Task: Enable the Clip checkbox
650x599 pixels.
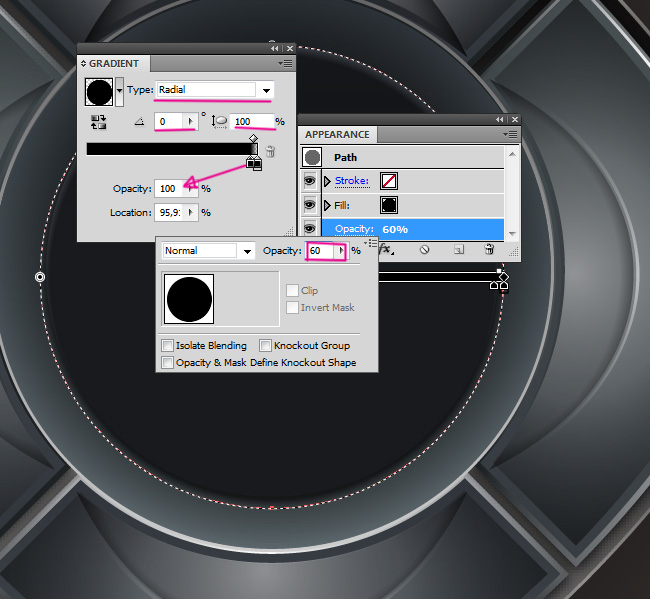Action: [x=292, y=290]
